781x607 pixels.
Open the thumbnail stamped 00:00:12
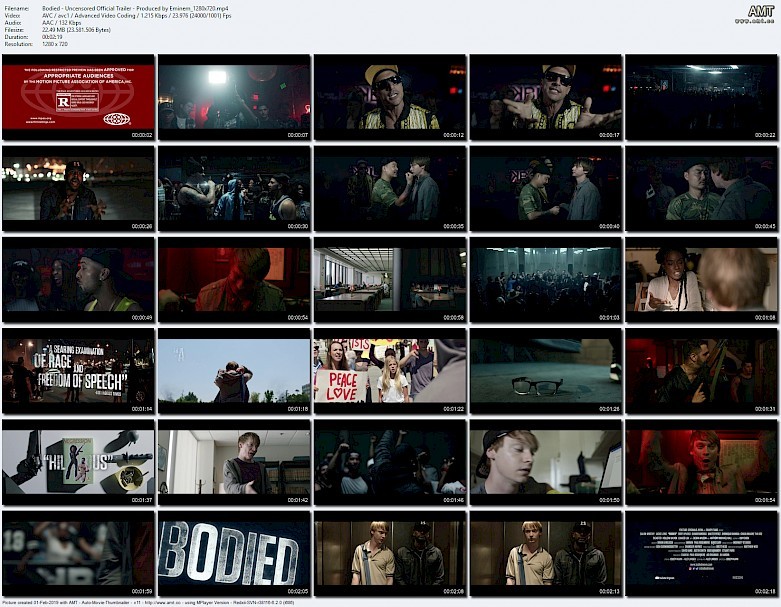390,97
